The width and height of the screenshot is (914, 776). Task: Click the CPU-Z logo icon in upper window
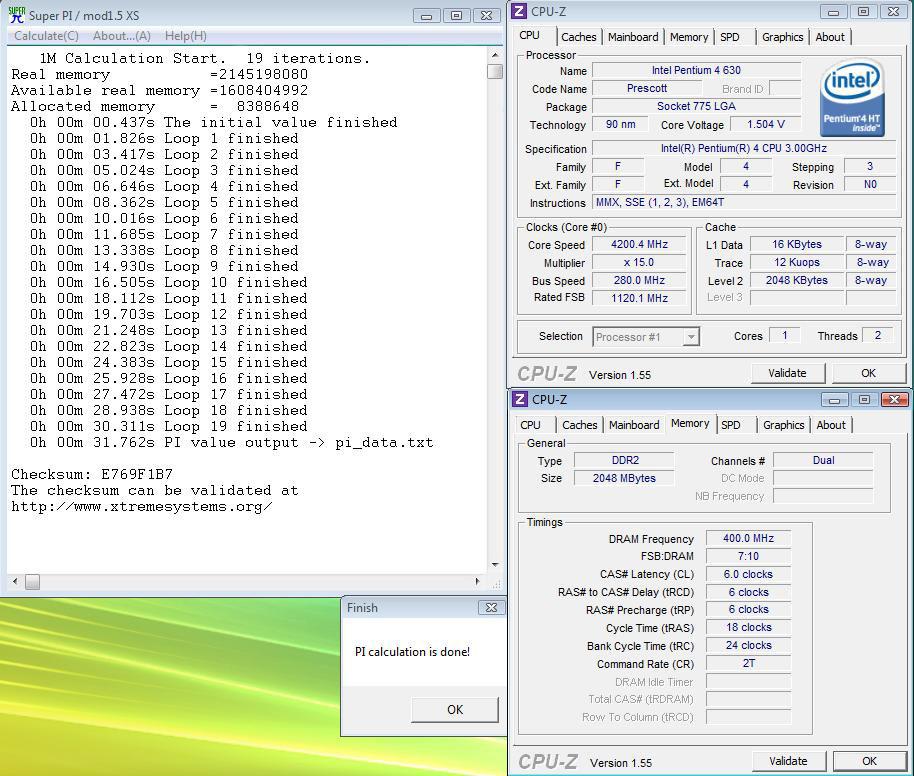[519, 11]
